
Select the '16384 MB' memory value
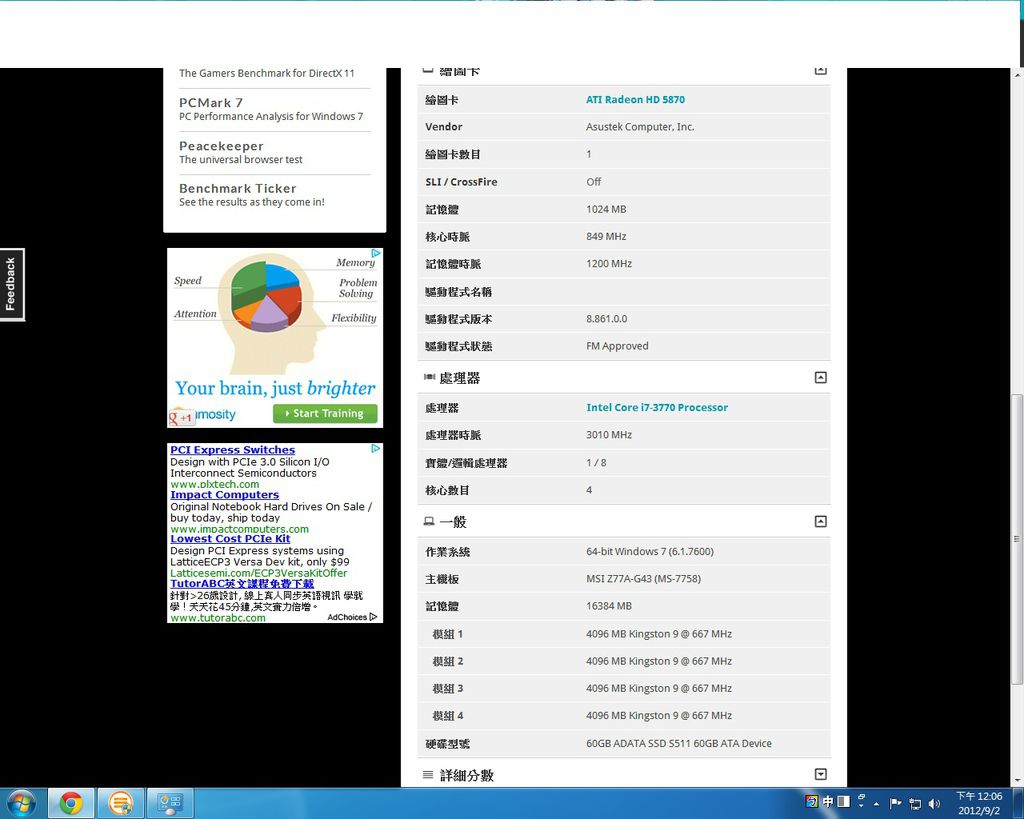click(x=609, y=606)
